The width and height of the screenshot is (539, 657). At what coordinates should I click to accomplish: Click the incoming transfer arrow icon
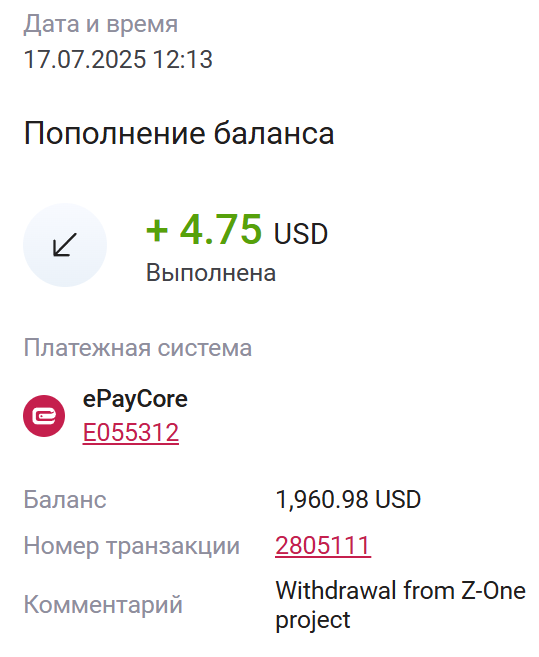[x=65, y=245]
